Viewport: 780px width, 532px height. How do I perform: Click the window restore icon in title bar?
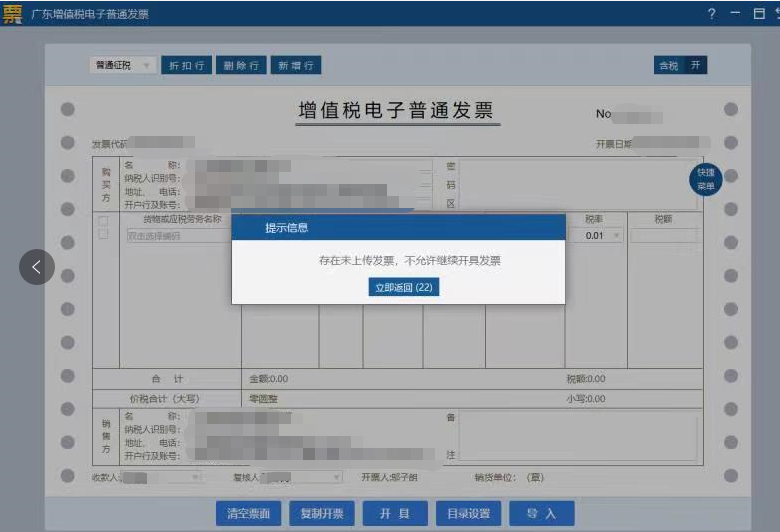(759, 13)
